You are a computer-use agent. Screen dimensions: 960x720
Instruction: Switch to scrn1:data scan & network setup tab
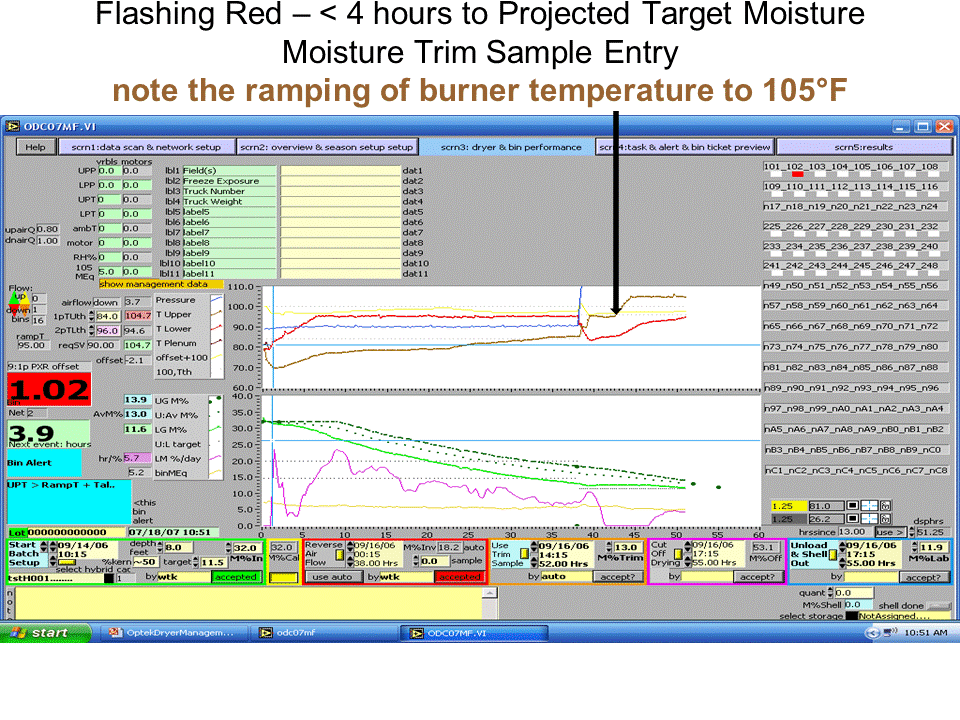pos(146,147)
